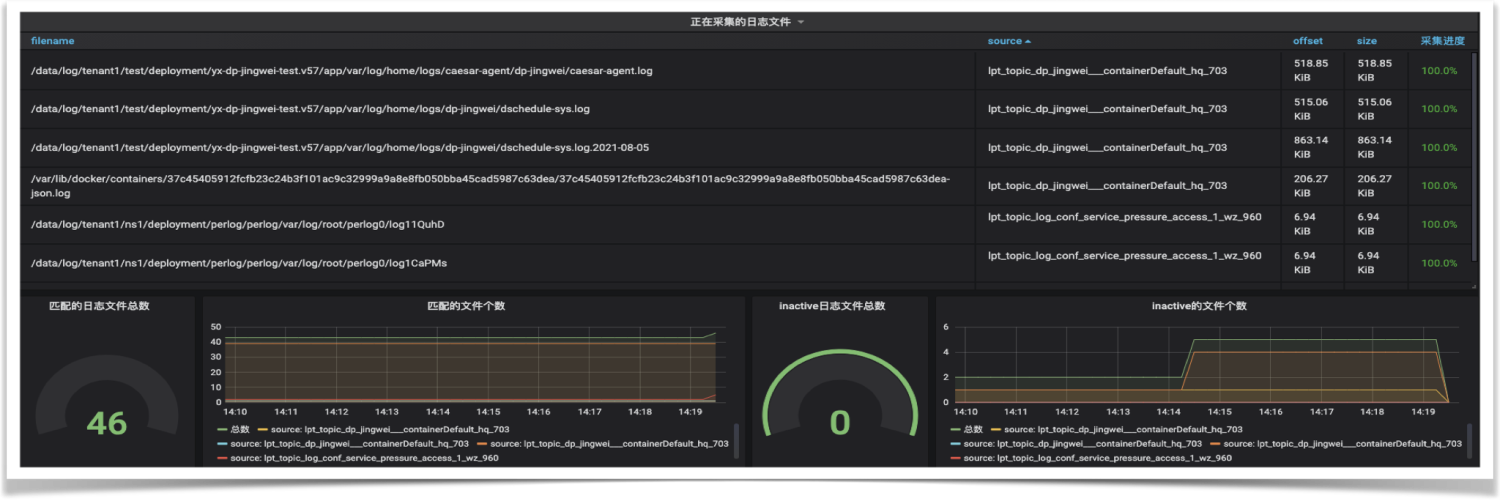Select the perlog0/log11QuhD filename cell
This screenshot has height=501, width=1500.
(499, 224)
